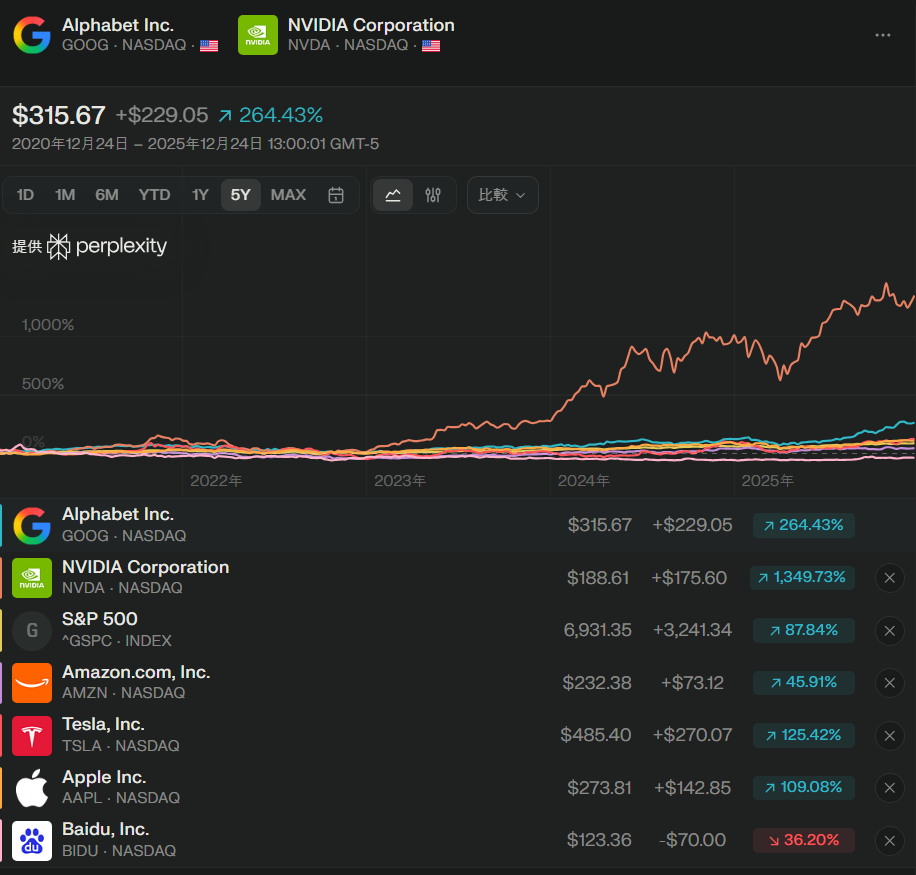The height and width of the screenshot is (875, 916).
Task: Open the custom date range calendar
Action: tap(336, 195)
